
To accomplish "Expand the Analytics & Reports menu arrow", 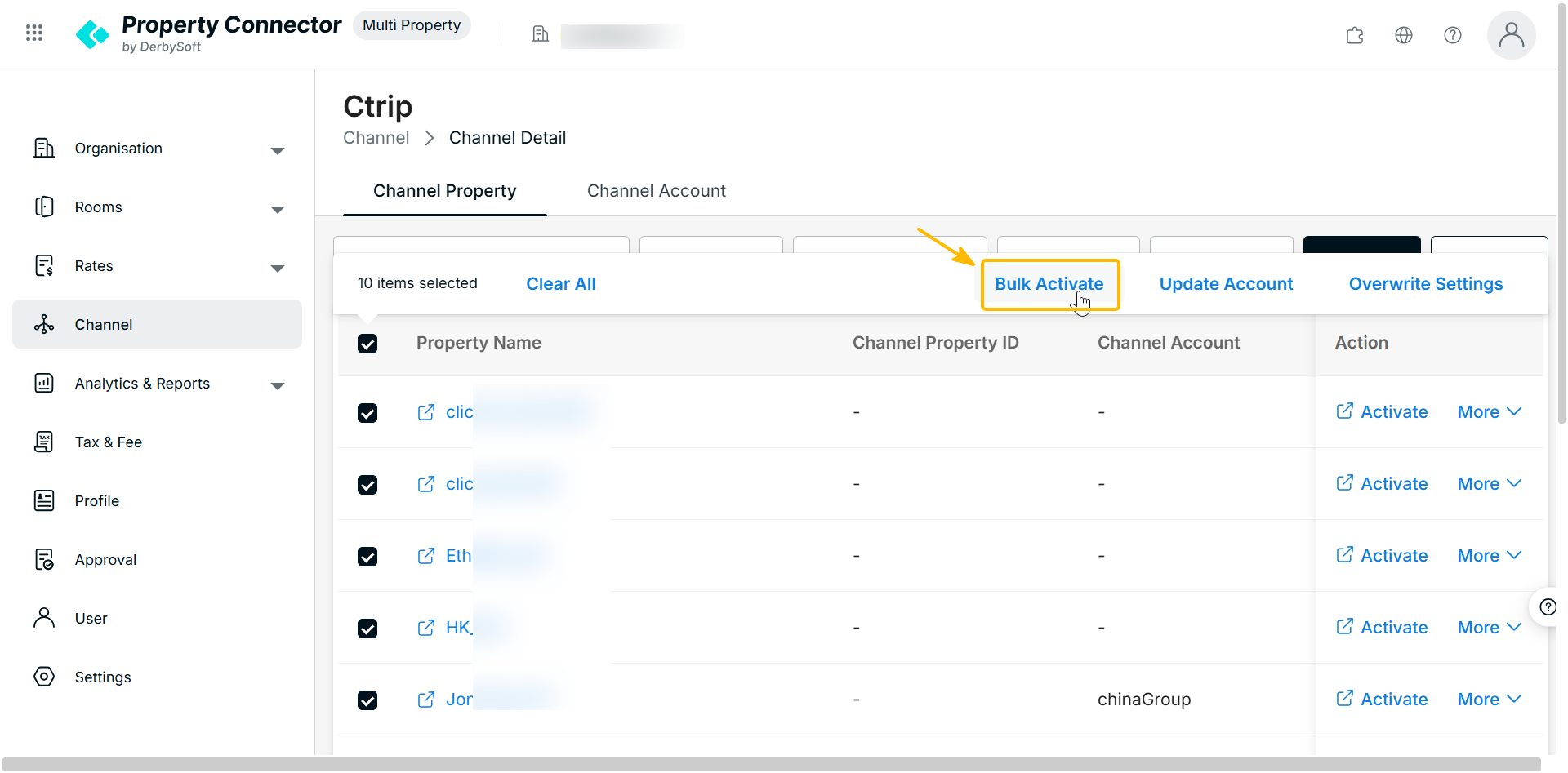I will (x=278, y=386).
